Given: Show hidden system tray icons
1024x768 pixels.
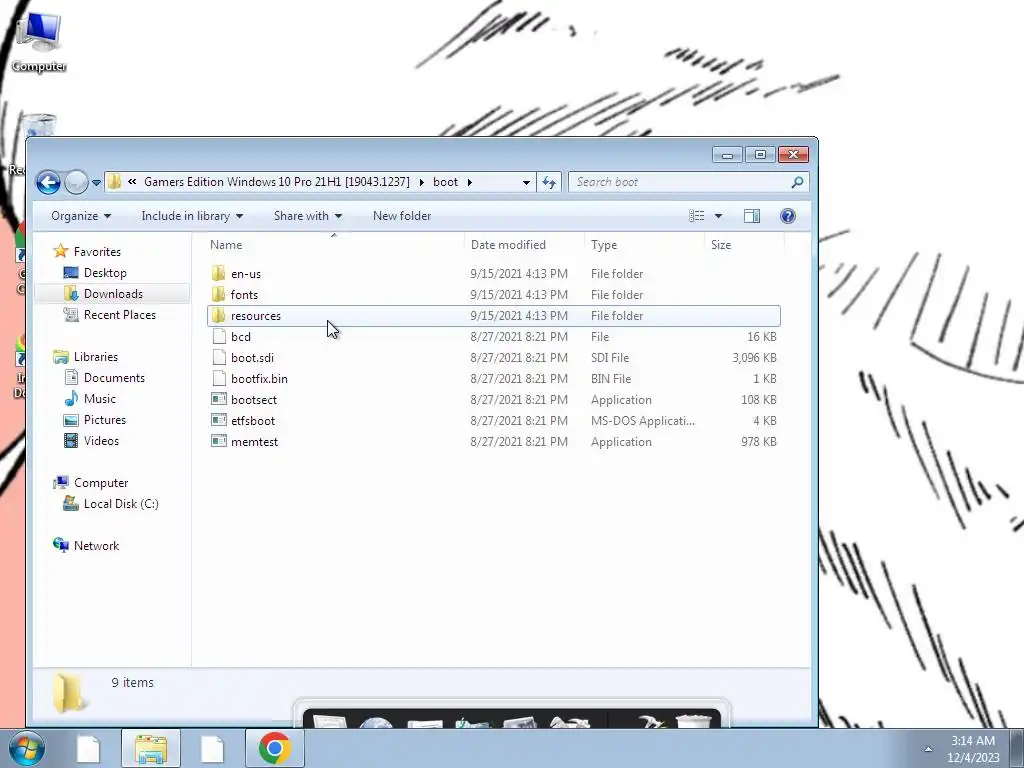Looking at the screenshot, I should [x=928, y=749].
